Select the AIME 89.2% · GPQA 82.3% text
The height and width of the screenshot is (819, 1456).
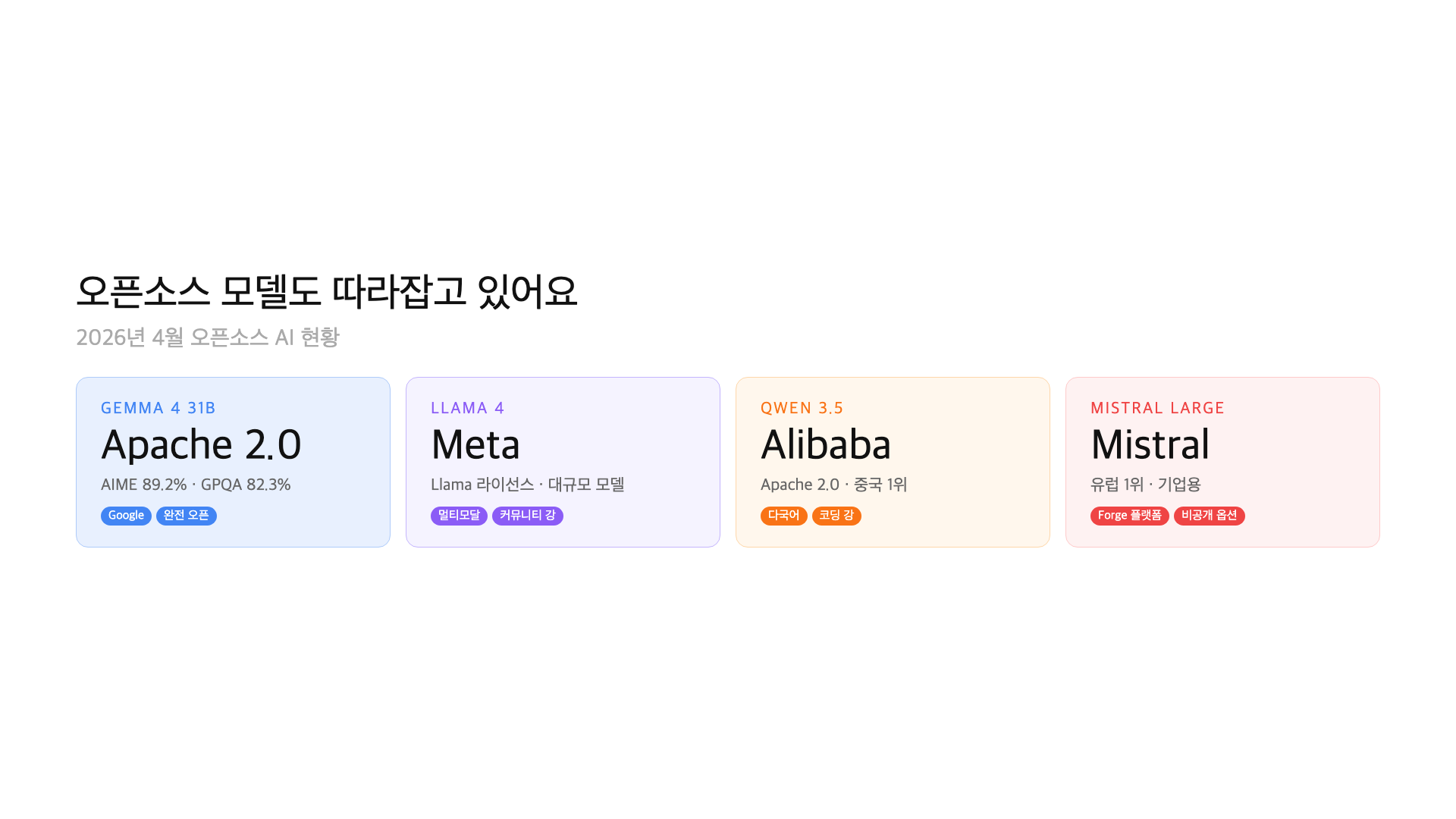(x=196, y=485)
